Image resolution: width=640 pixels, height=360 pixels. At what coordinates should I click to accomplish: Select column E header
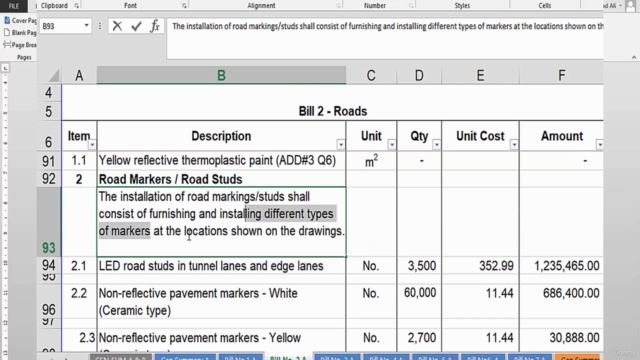click(x=480, y=76)
